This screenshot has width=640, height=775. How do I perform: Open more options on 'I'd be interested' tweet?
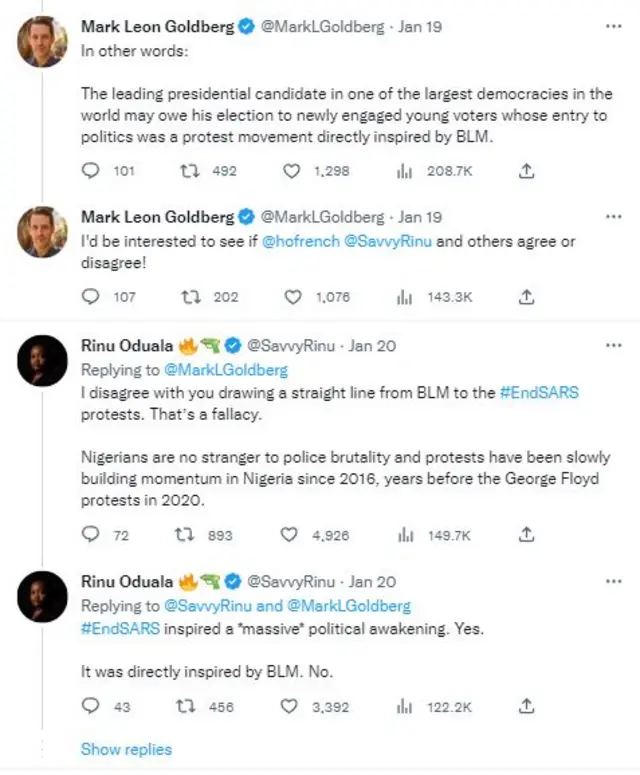614,217
